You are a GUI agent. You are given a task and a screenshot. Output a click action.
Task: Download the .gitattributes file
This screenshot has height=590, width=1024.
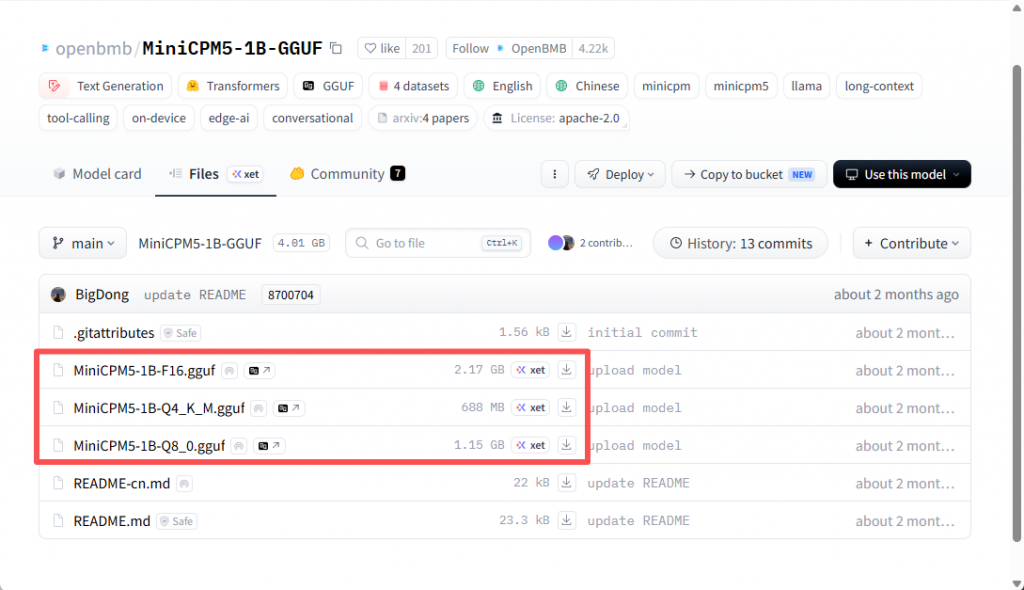(566, 332)
